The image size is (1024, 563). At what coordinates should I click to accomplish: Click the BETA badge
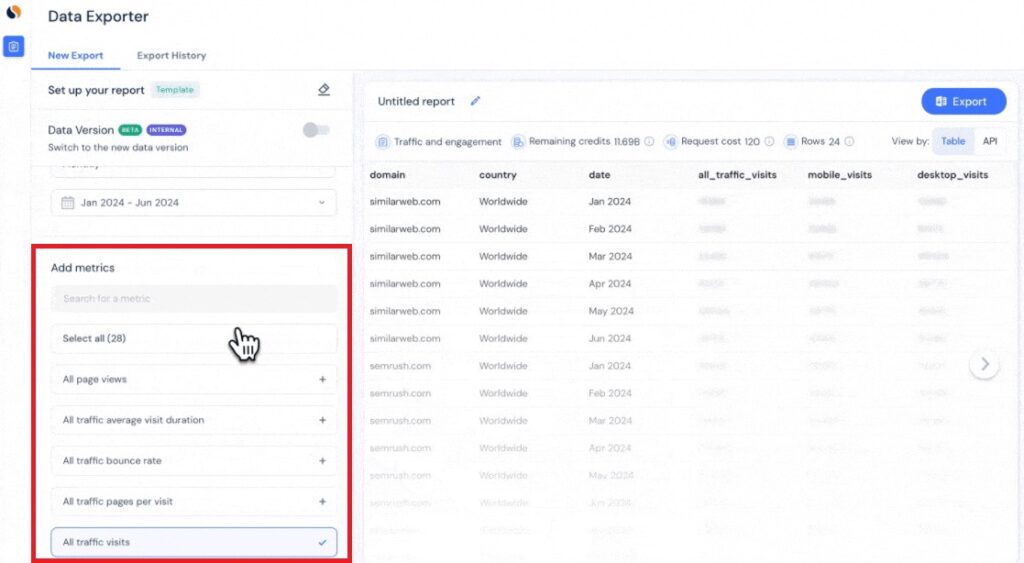130,130
